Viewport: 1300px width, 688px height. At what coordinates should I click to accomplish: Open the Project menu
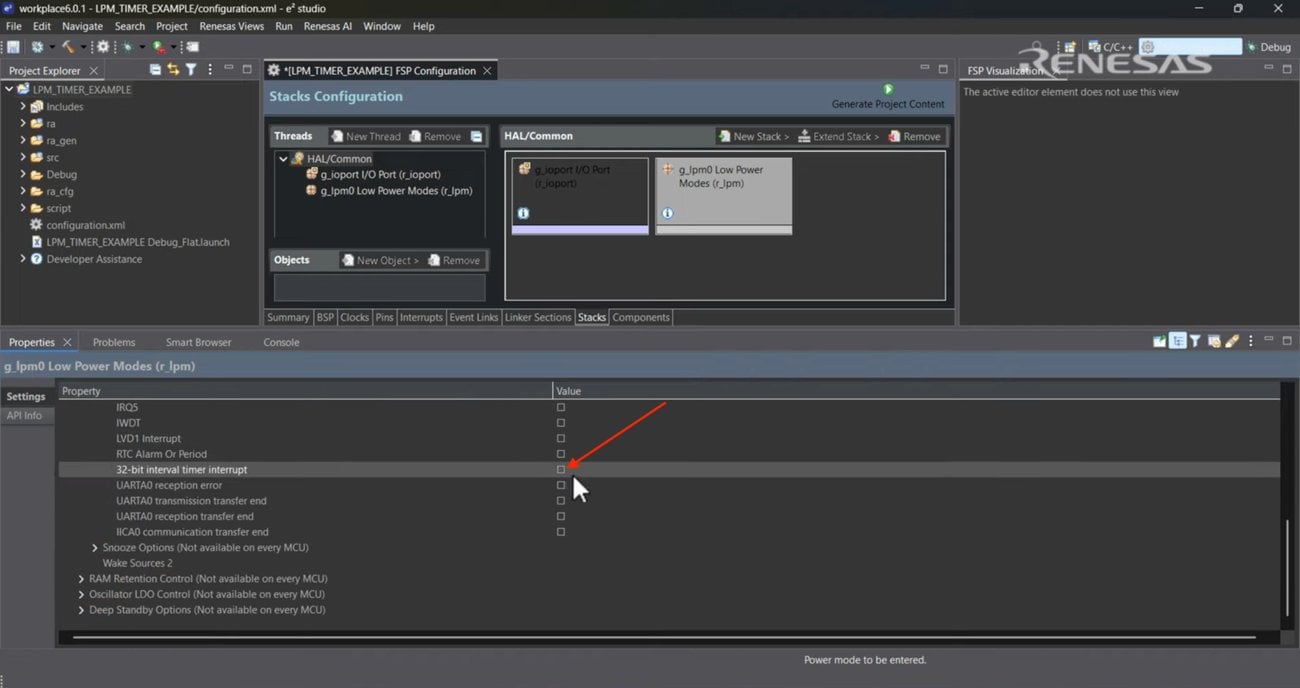tap(171, 26)
